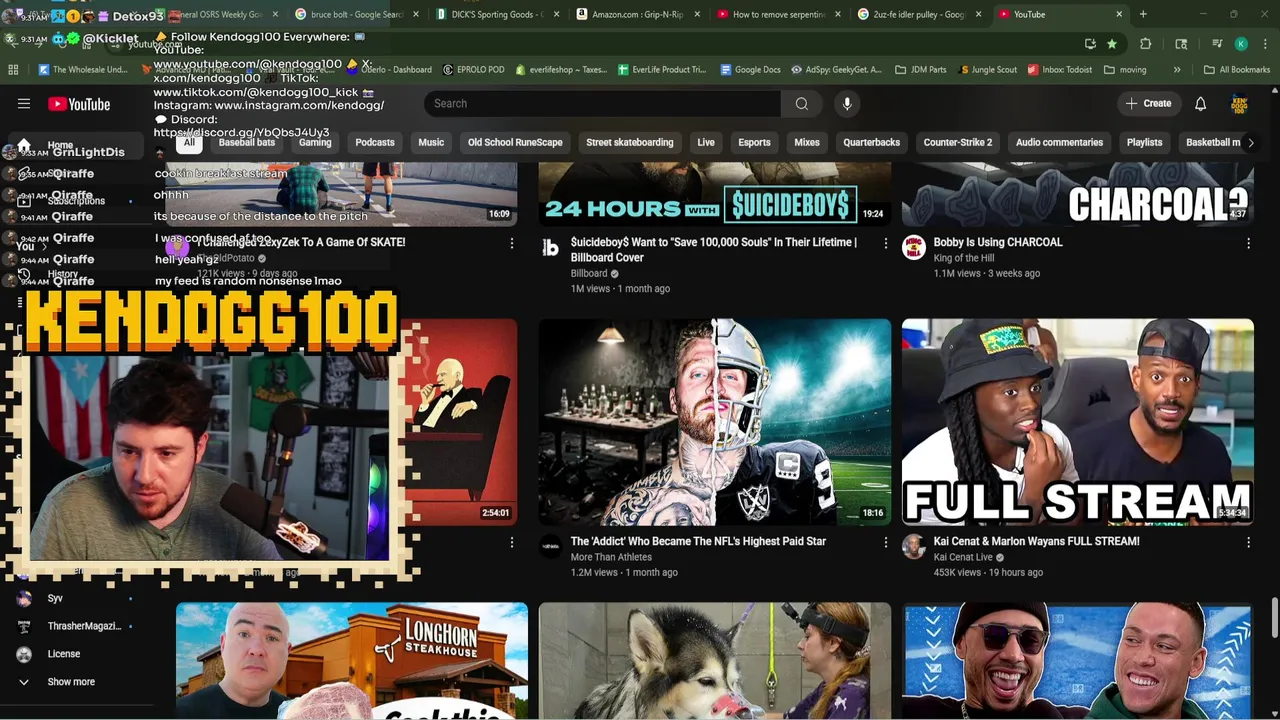Open the Longhorn Steakhouse video thumbnail
Viewport: 1280px width, 720px height.
tap(352, 660)
